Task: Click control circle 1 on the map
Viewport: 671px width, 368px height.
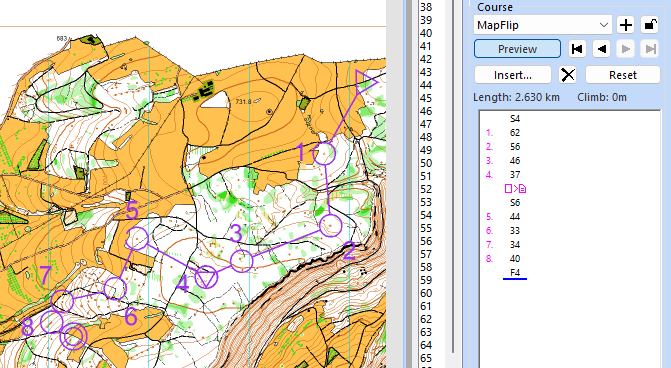Action: coord(324,154)
